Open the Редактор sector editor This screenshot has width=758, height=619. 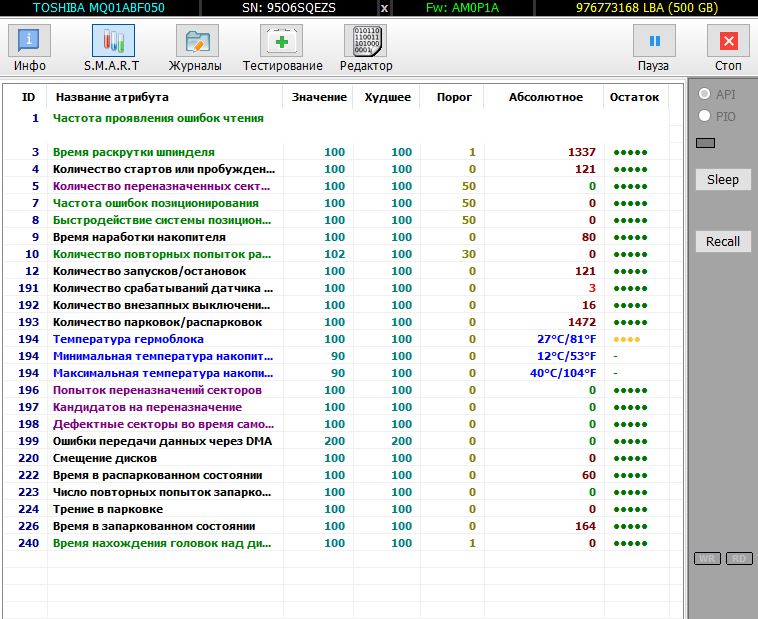[366, 48]
